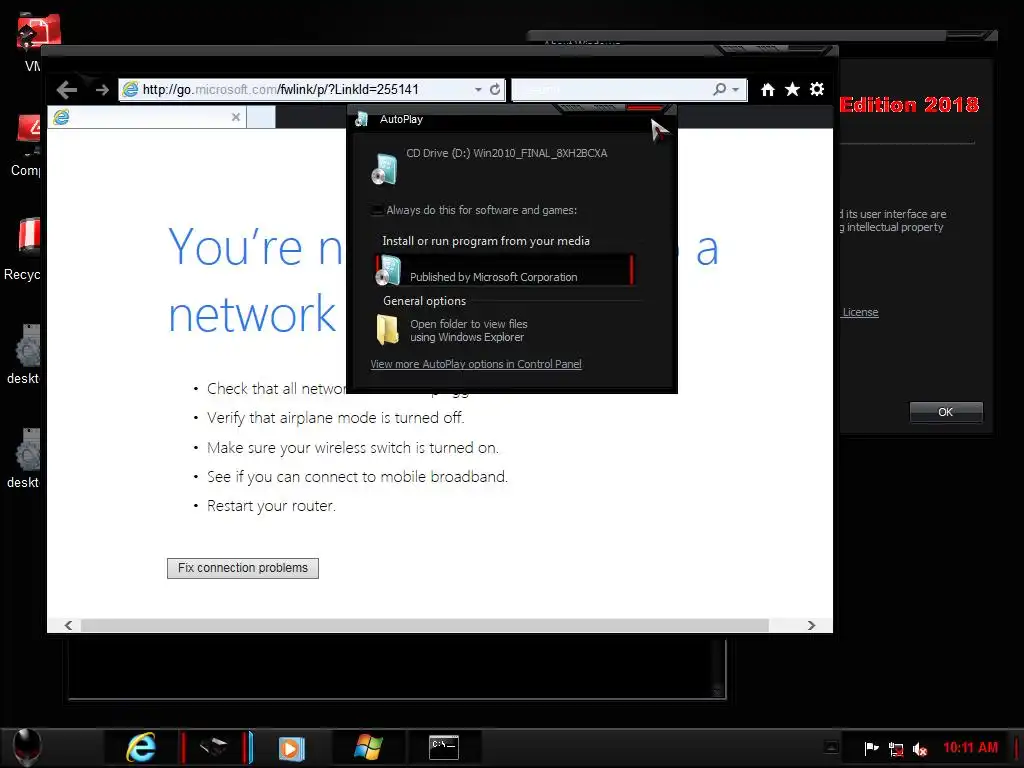Click the horizontal scrollbar track
The image size is (1024, 768).
(424, 626)
